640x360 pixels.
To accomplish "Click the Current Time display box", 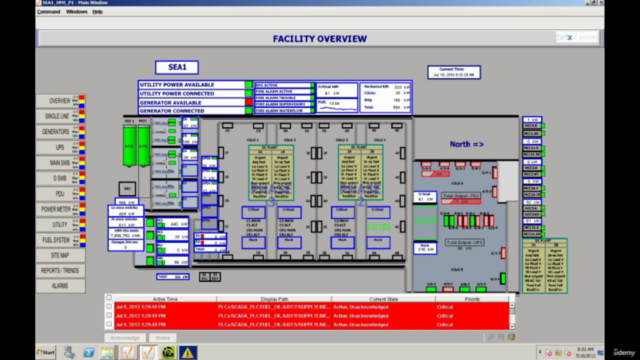I will [x=454, y=72].
